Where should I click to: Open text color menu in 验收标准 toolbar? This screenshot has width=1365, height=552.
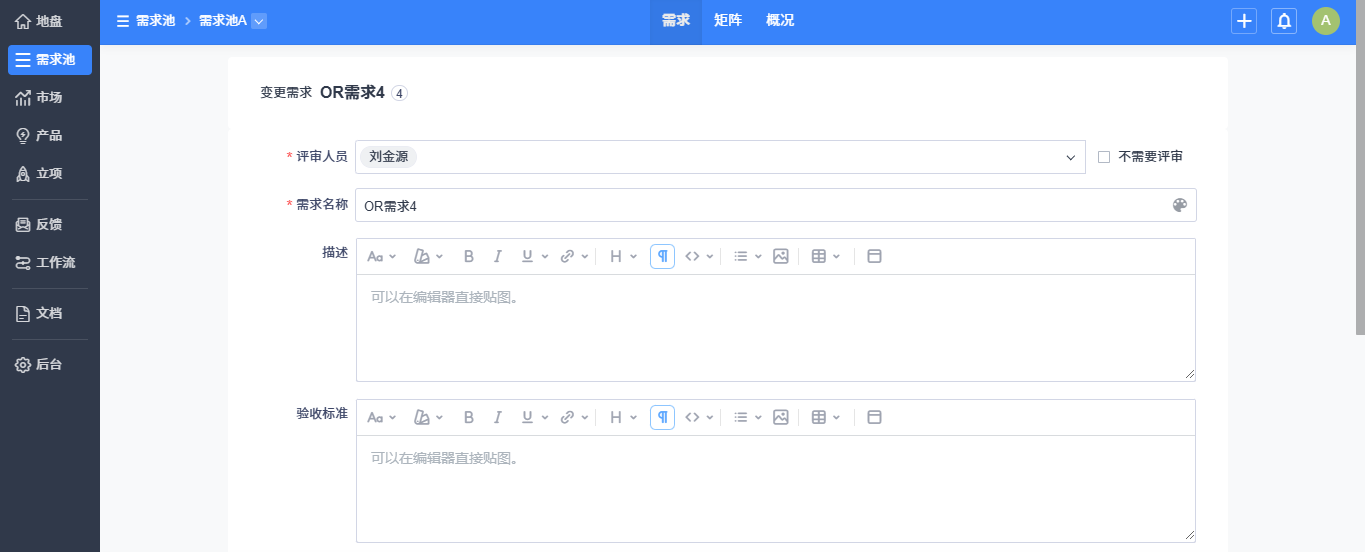[x=429, y=418]
